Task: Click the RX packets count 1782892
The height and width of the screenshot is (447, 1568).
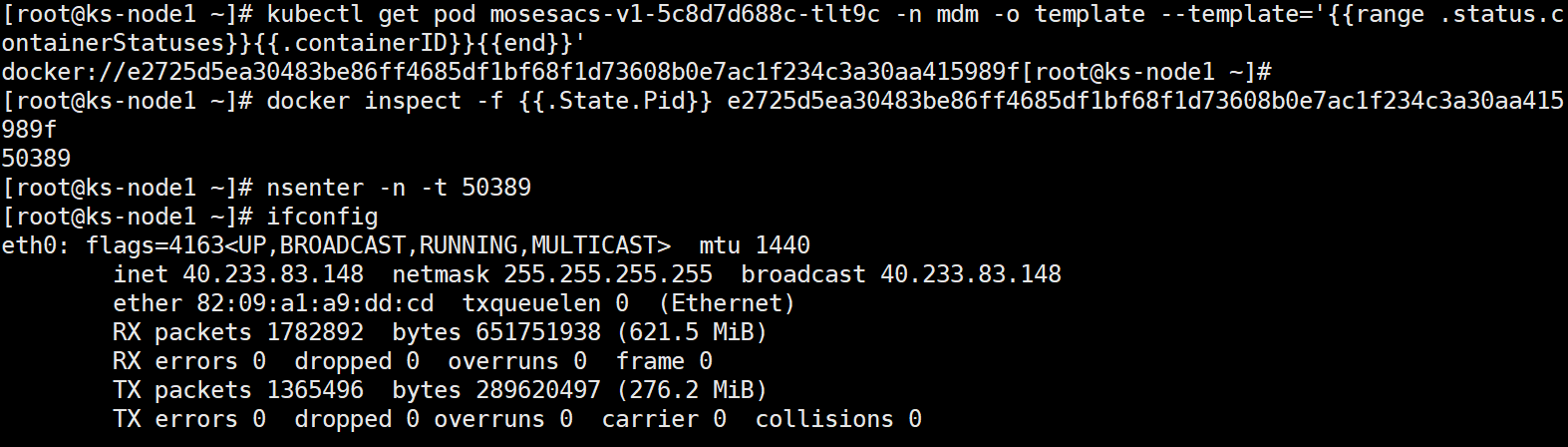Action: tap(315, 333)
